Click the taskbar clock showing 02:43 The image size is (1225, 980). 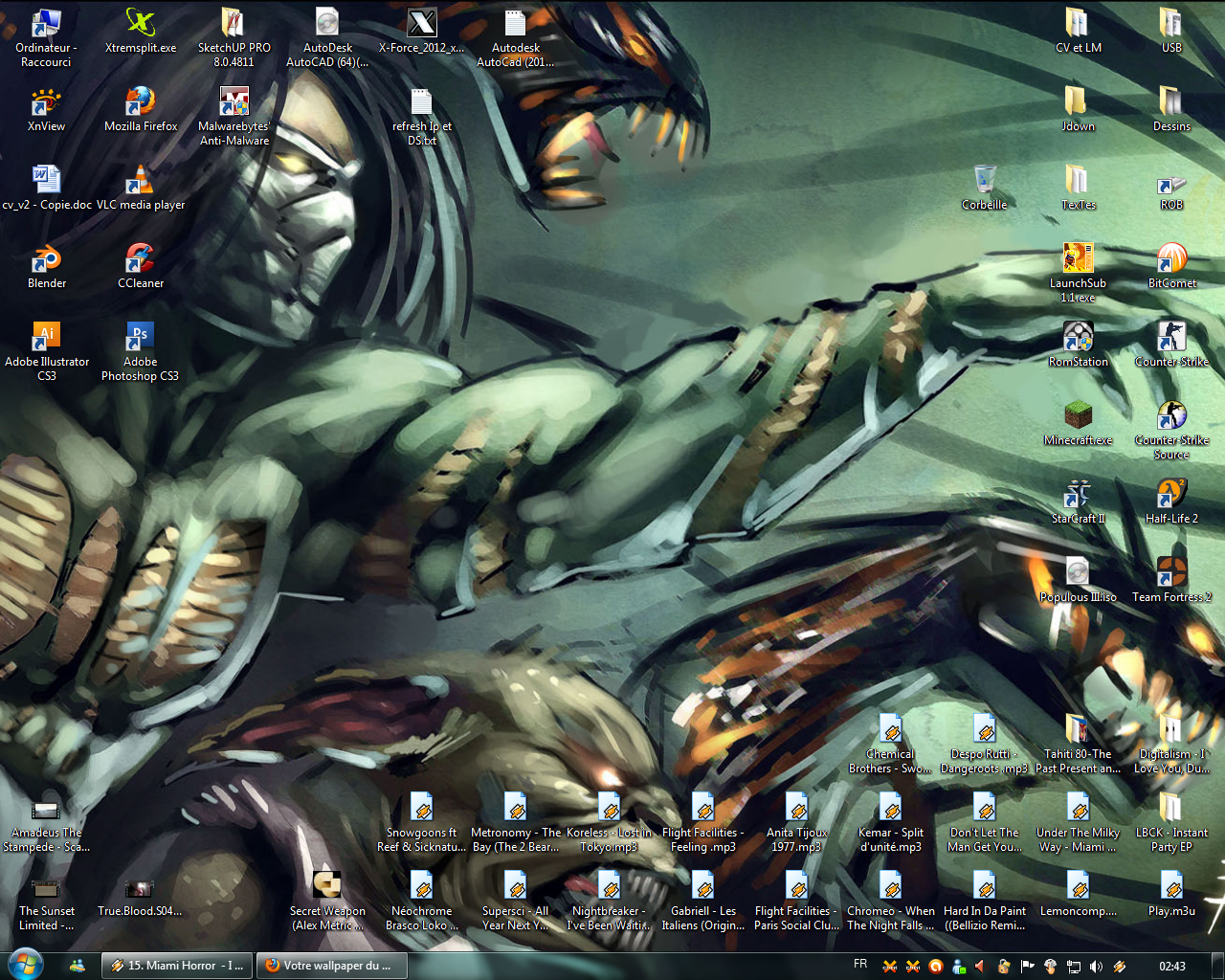1171,967
